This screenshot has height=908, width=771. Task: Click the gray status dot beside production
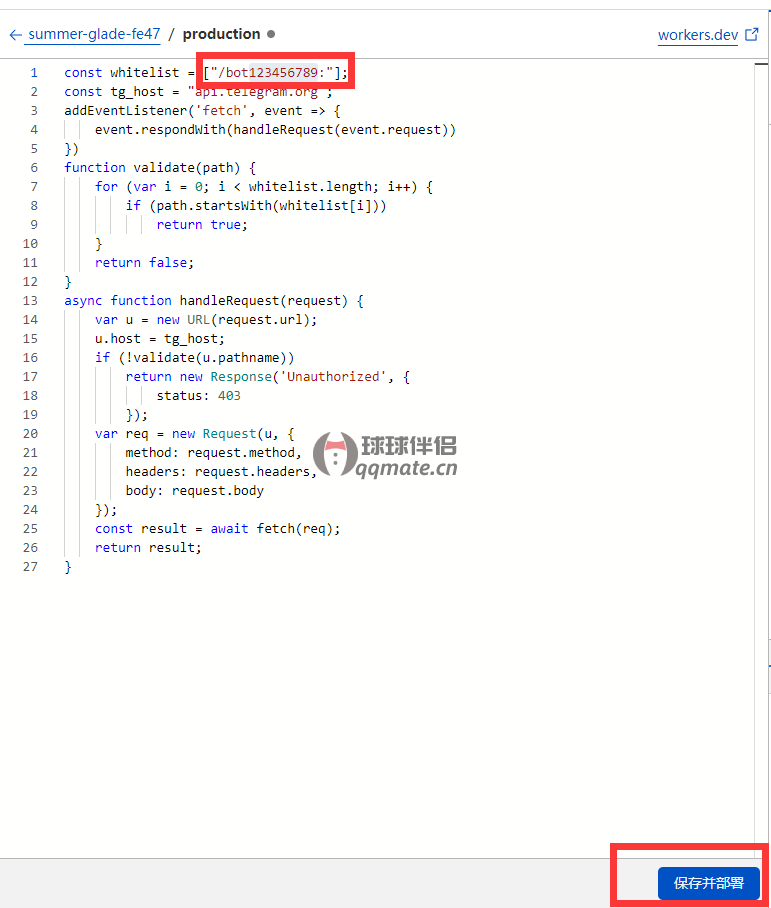point(271,34)
